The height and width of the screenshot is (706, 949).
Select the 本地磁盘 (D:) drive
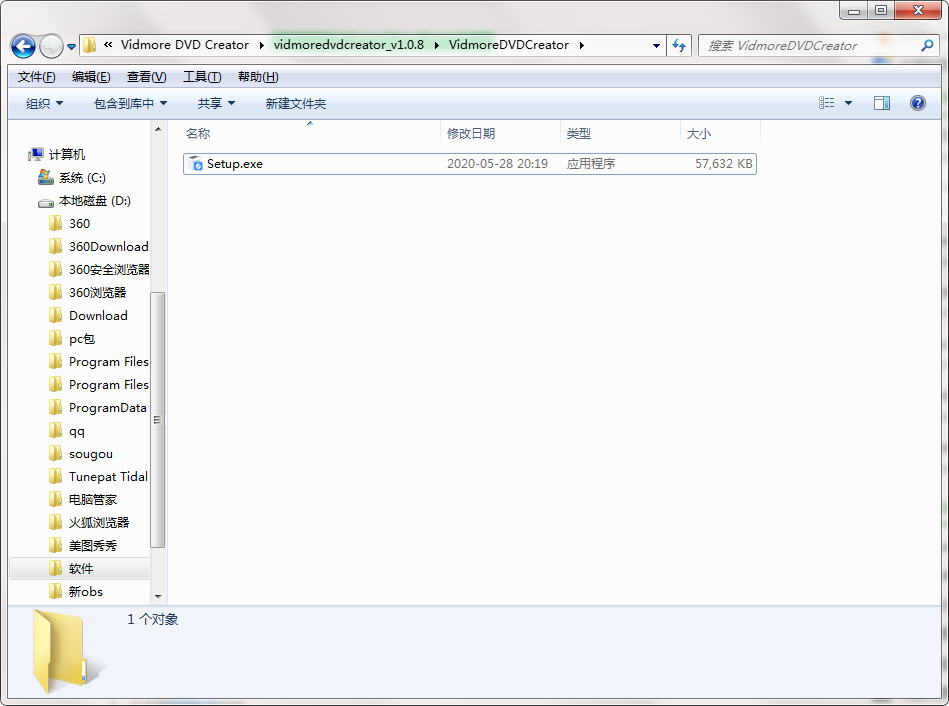pos(94,201)
